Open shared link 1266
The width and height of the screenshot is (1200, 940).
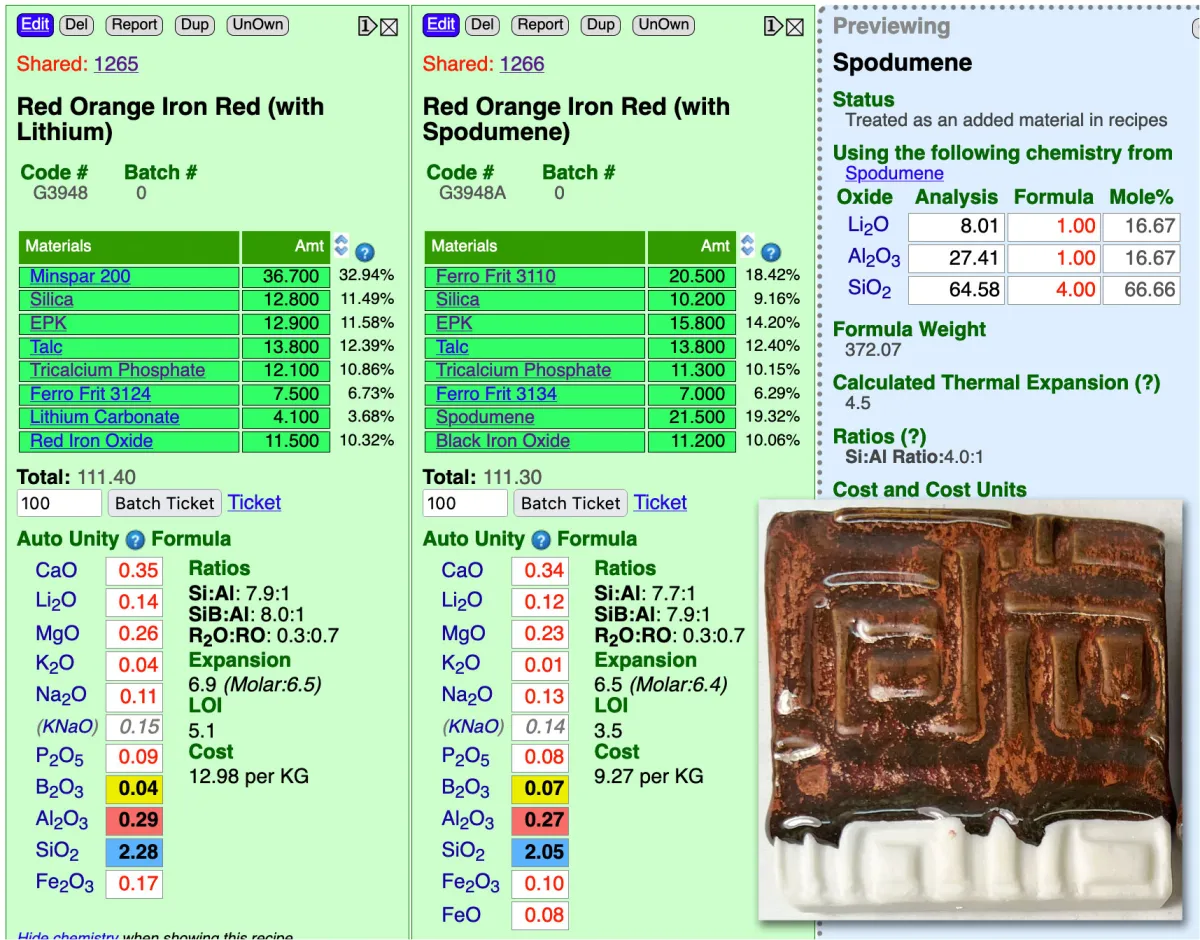coord(522,64)
